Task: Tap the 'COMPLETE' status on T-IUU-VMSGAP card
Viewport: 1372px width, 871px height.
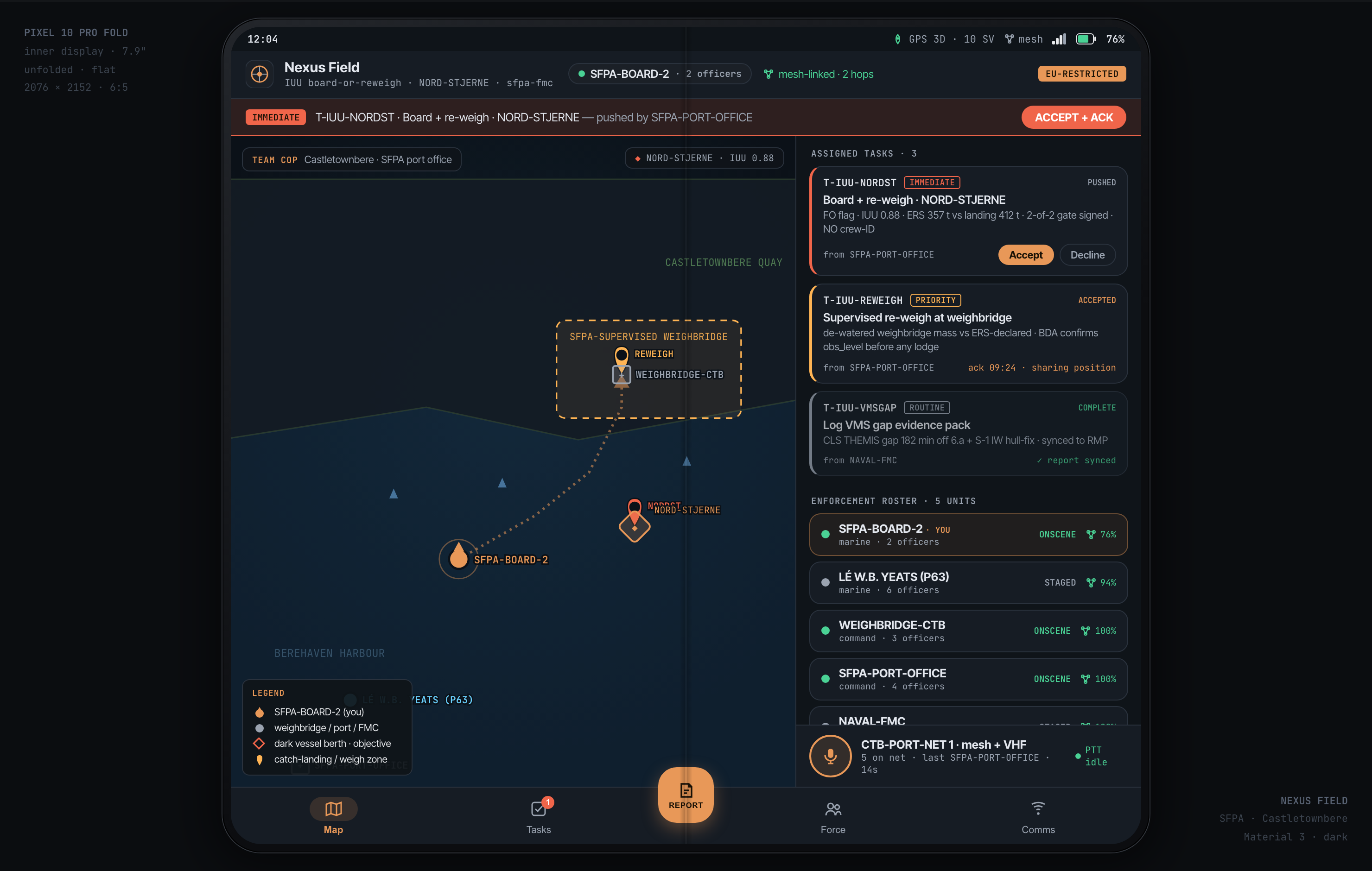Action: (1097, 408)
